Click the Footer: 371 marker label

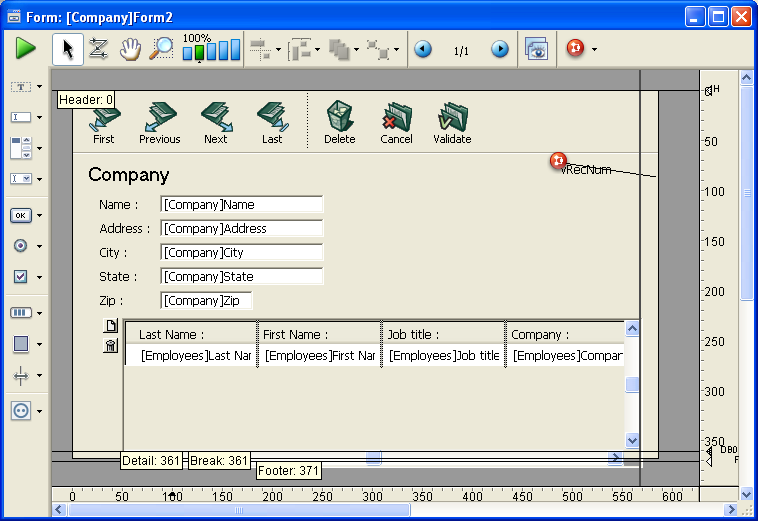click(288, 470)
